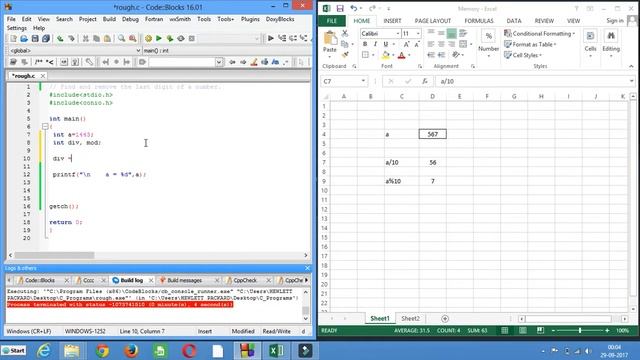
Task: Click the Build and run icon
Action: [170, 38]
